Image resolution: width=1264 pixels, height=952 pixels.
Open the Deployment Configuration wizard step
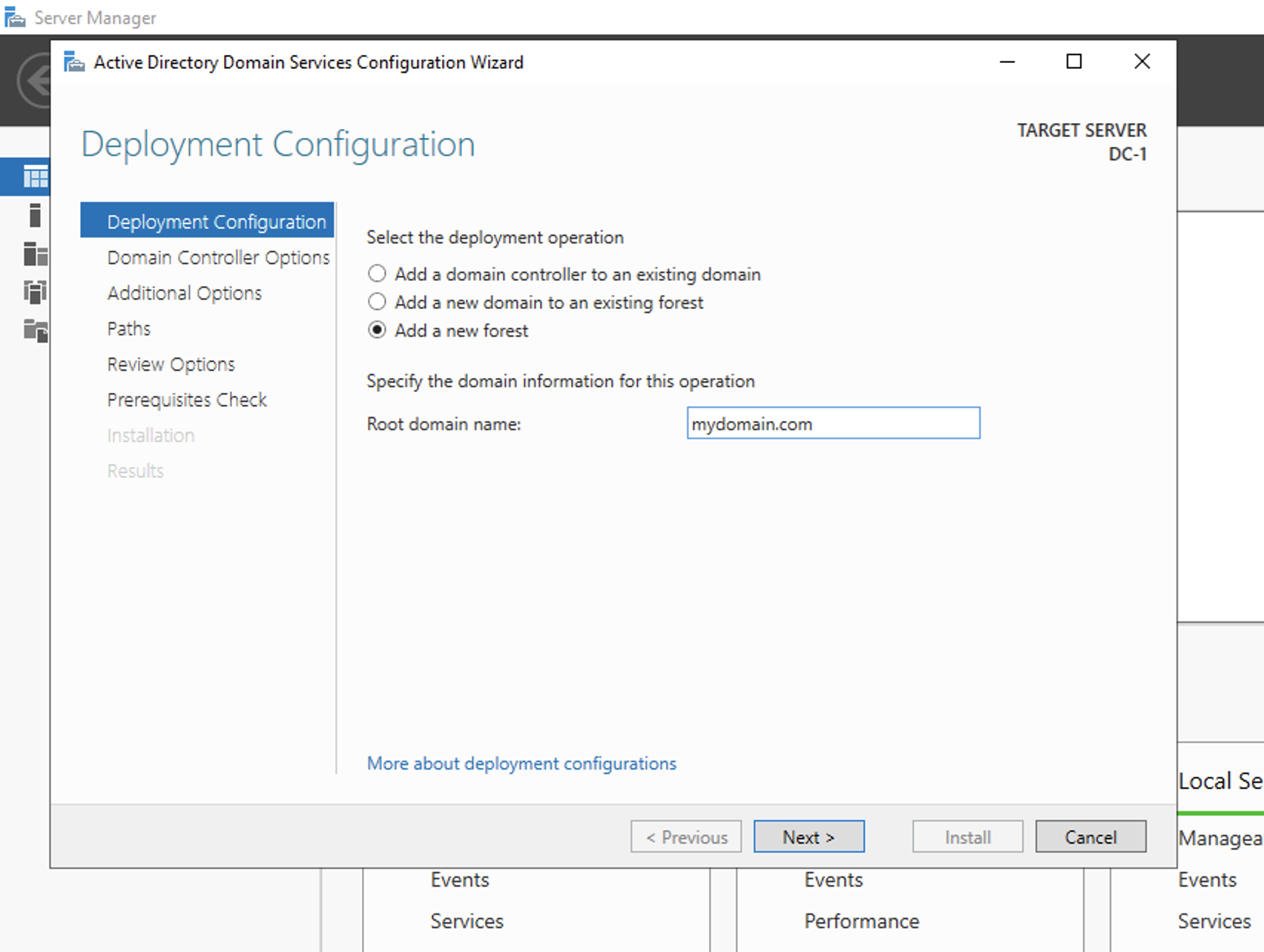[207, 221]
